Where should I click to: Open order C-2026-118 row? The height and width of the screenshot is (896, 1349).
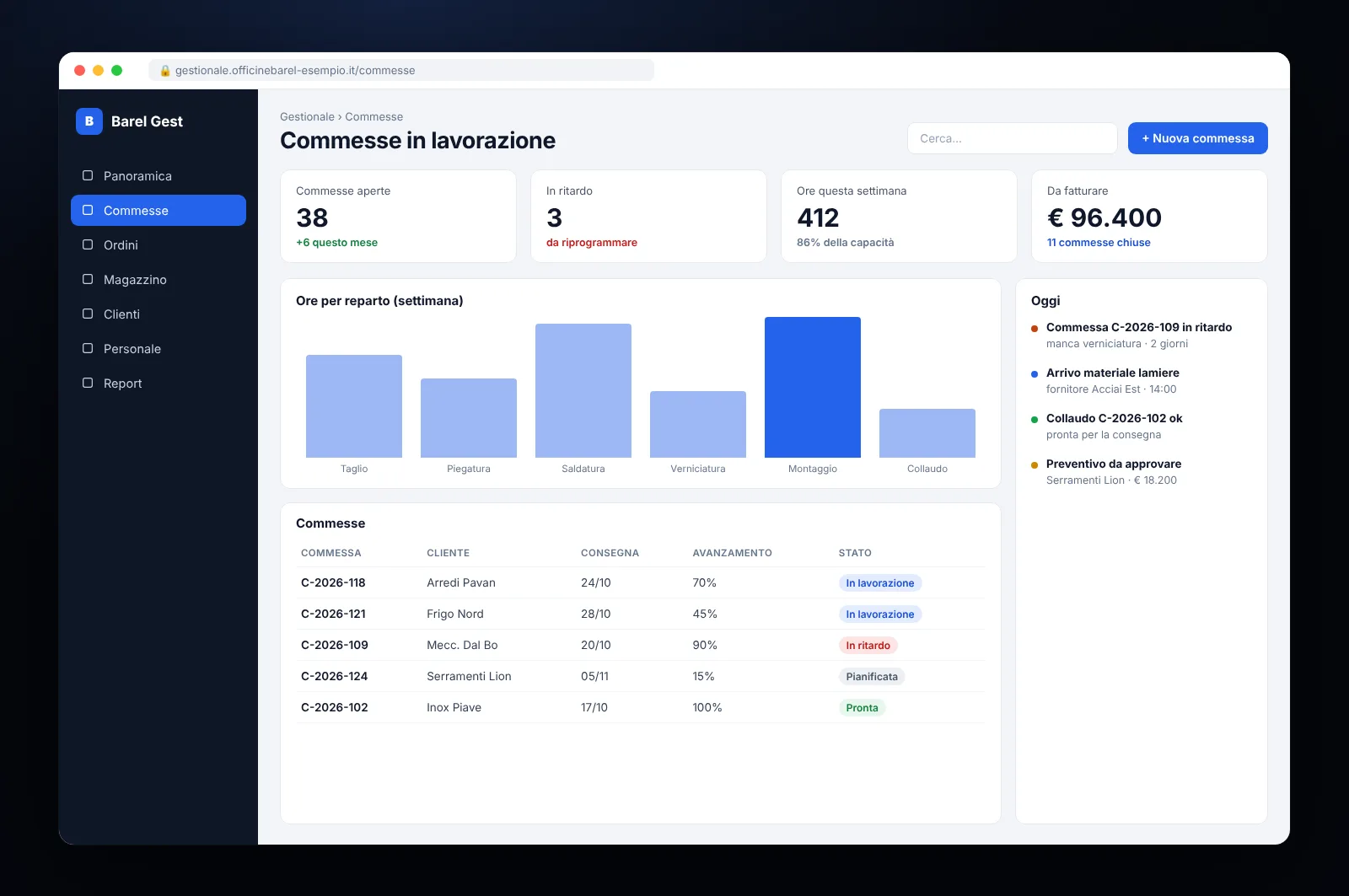(x=641, y=582)
